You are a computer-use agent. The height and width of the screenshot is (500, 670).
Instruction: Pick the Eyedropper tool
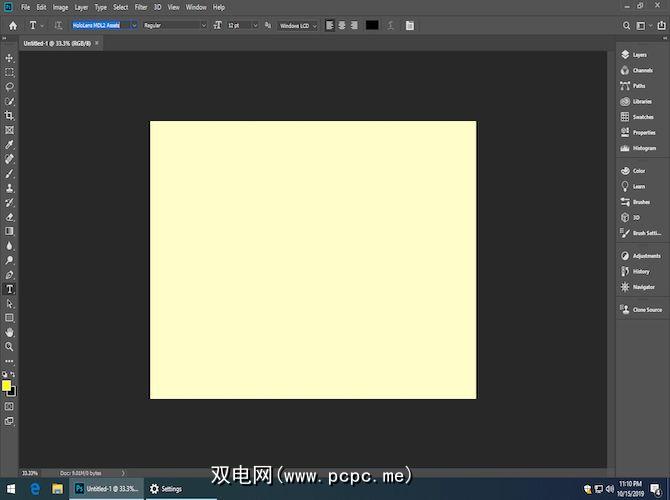point(10,145)
